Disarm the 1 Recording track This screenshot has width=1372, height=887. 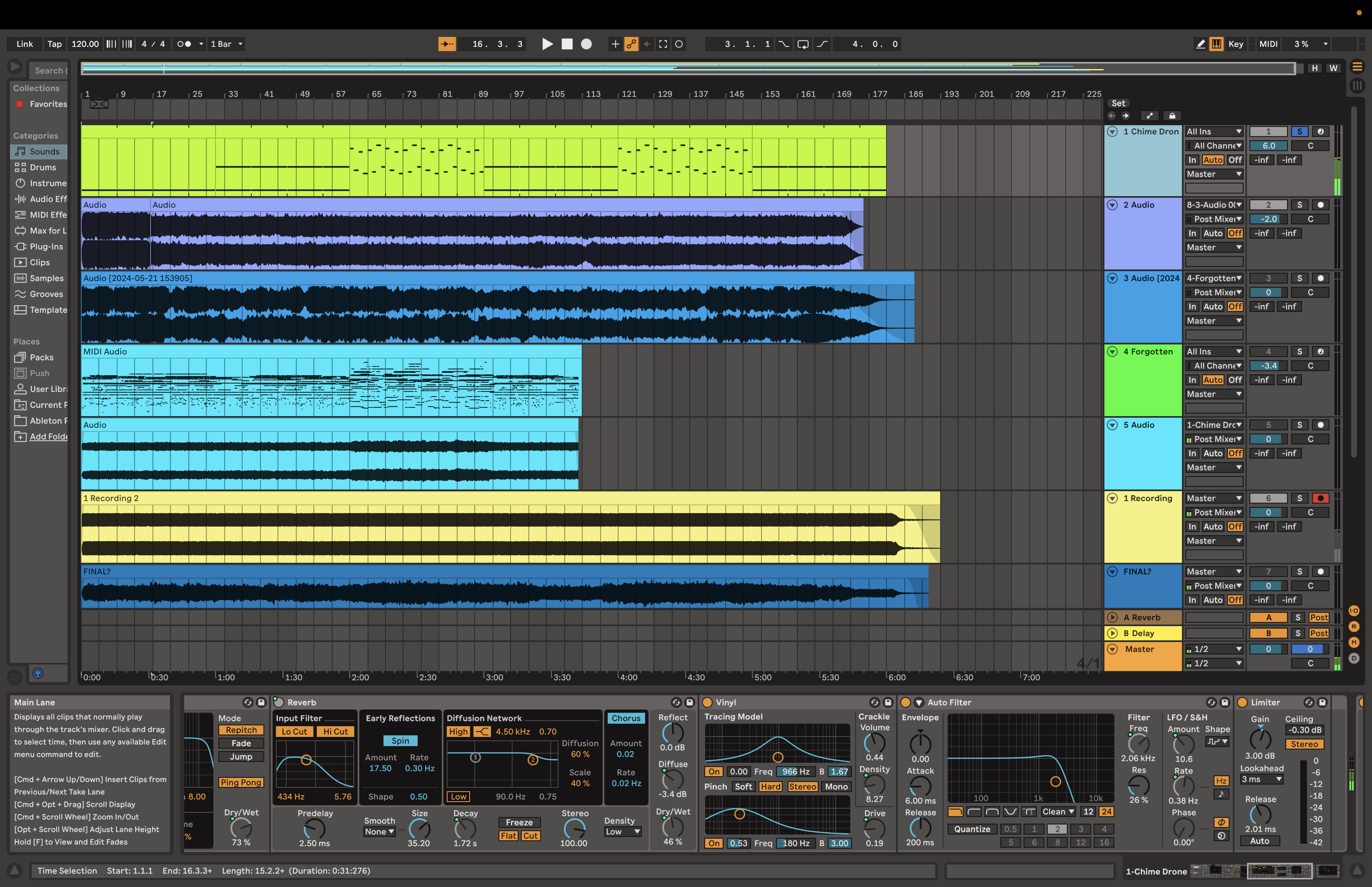pos(1320,498)
